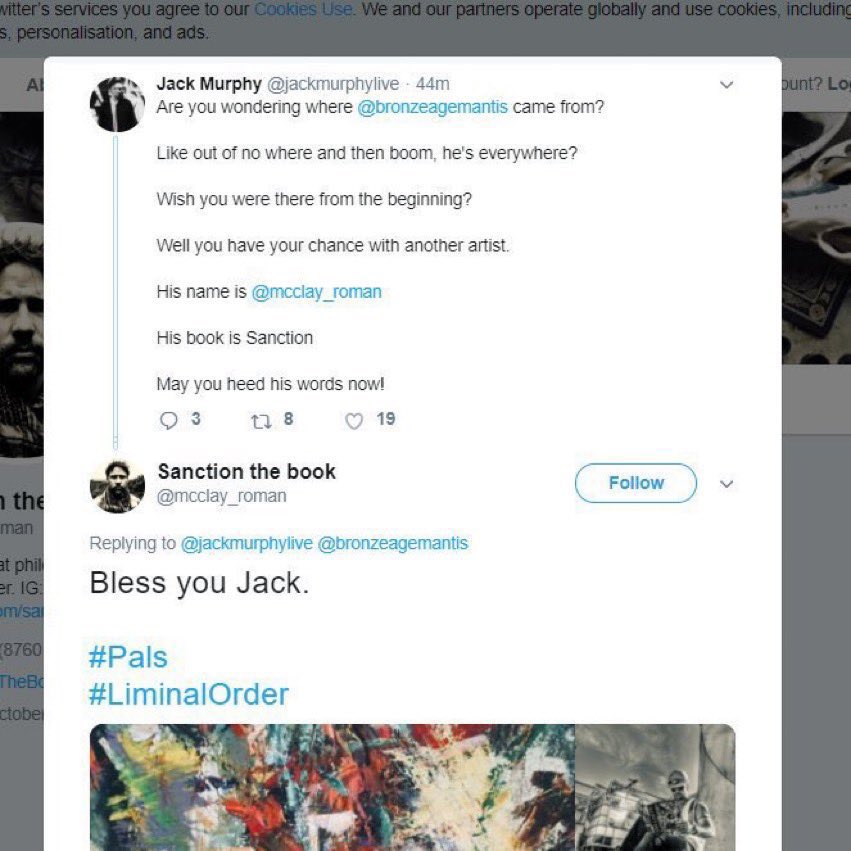Open the #LiminalOrder hashtag
Viewport: 851px width, 851px height.
point(188,694)
